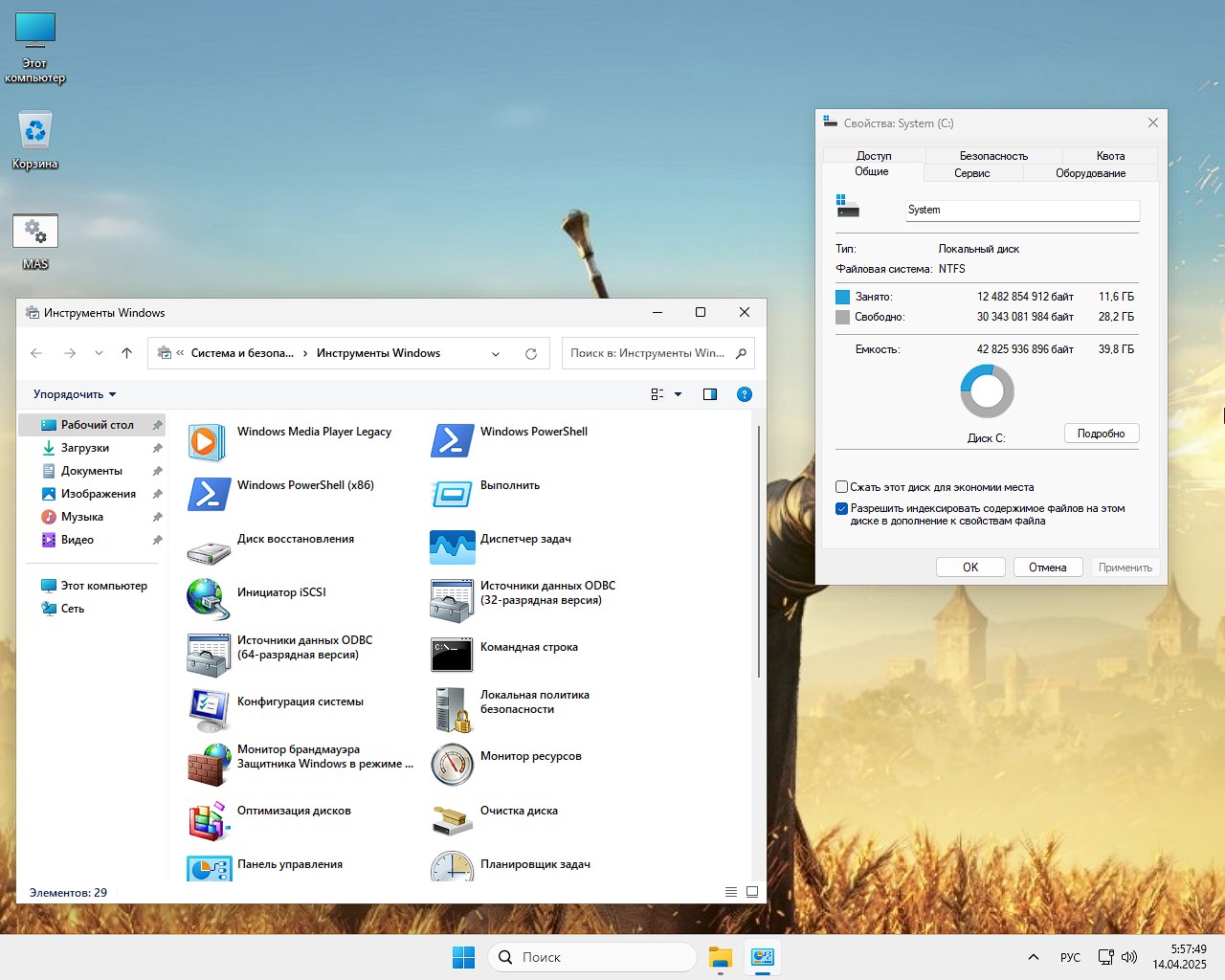The height and width of the screenshot is (980, 1225).
Task: Click Система и безопа... breadcrumb
Action: pos(242,353)
